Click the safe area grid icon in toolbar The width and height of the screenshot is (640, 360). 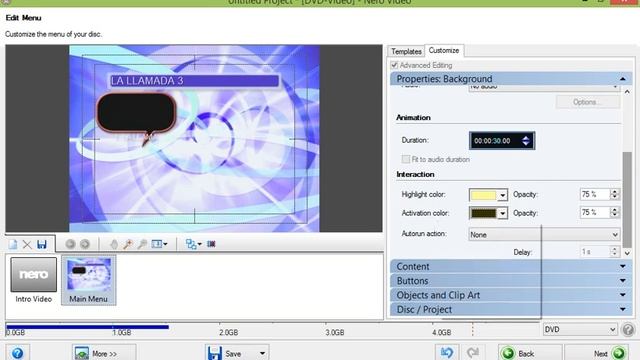[211, 244]
